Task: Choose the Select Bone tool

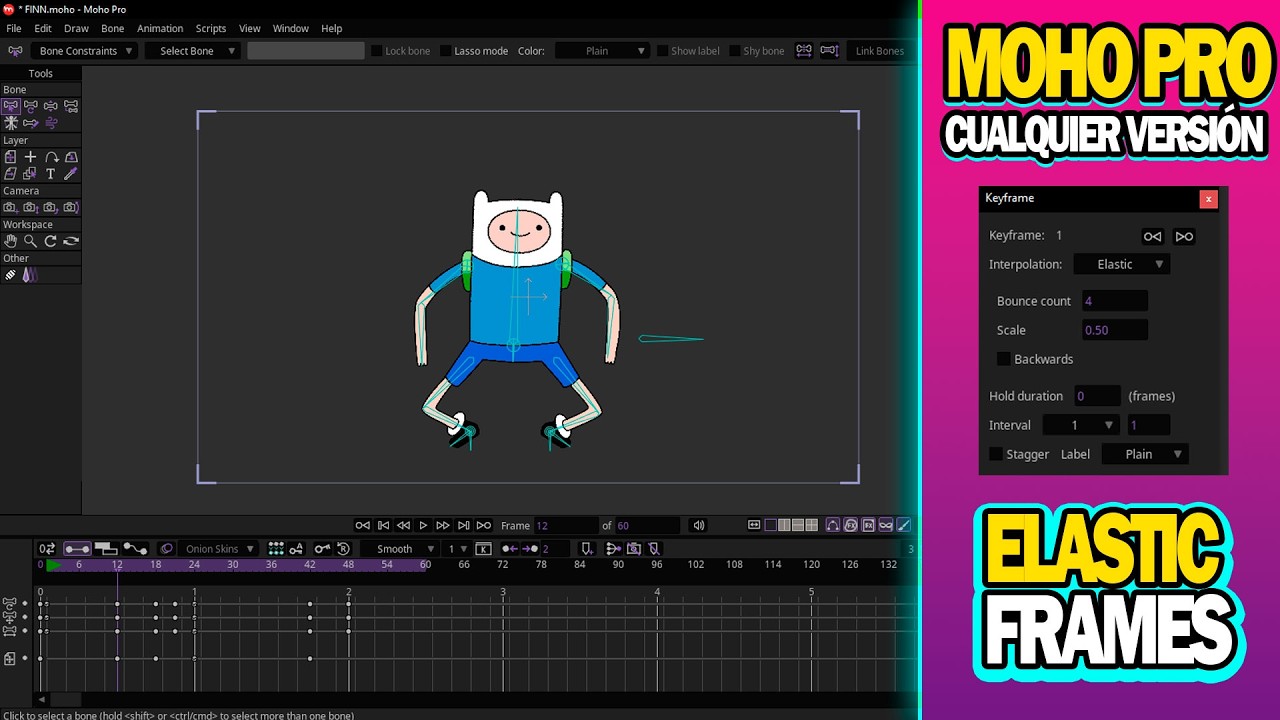Action: (x=10, y=105)
